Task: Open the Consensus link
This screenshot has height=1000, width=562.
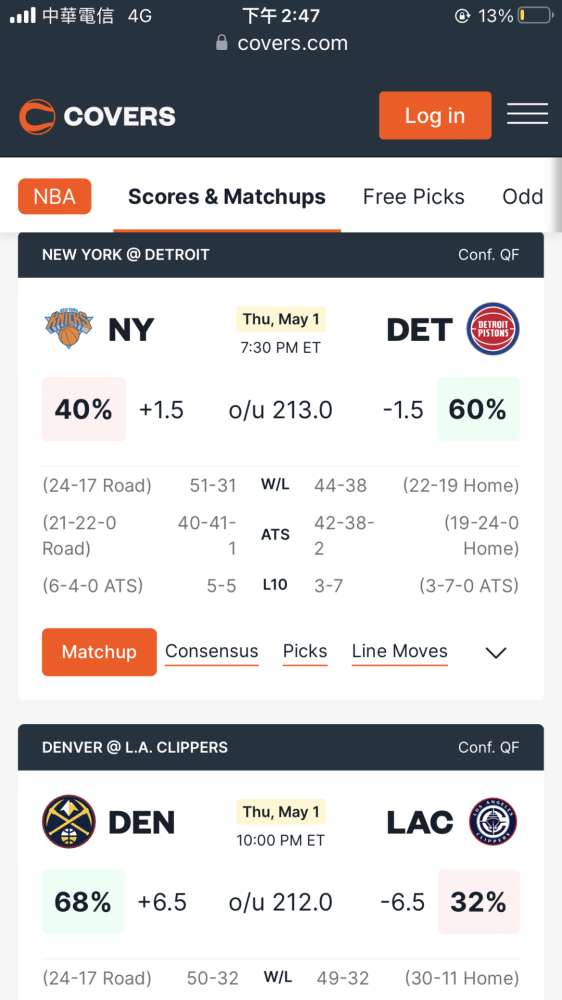Action: click(x=212, y=651)
